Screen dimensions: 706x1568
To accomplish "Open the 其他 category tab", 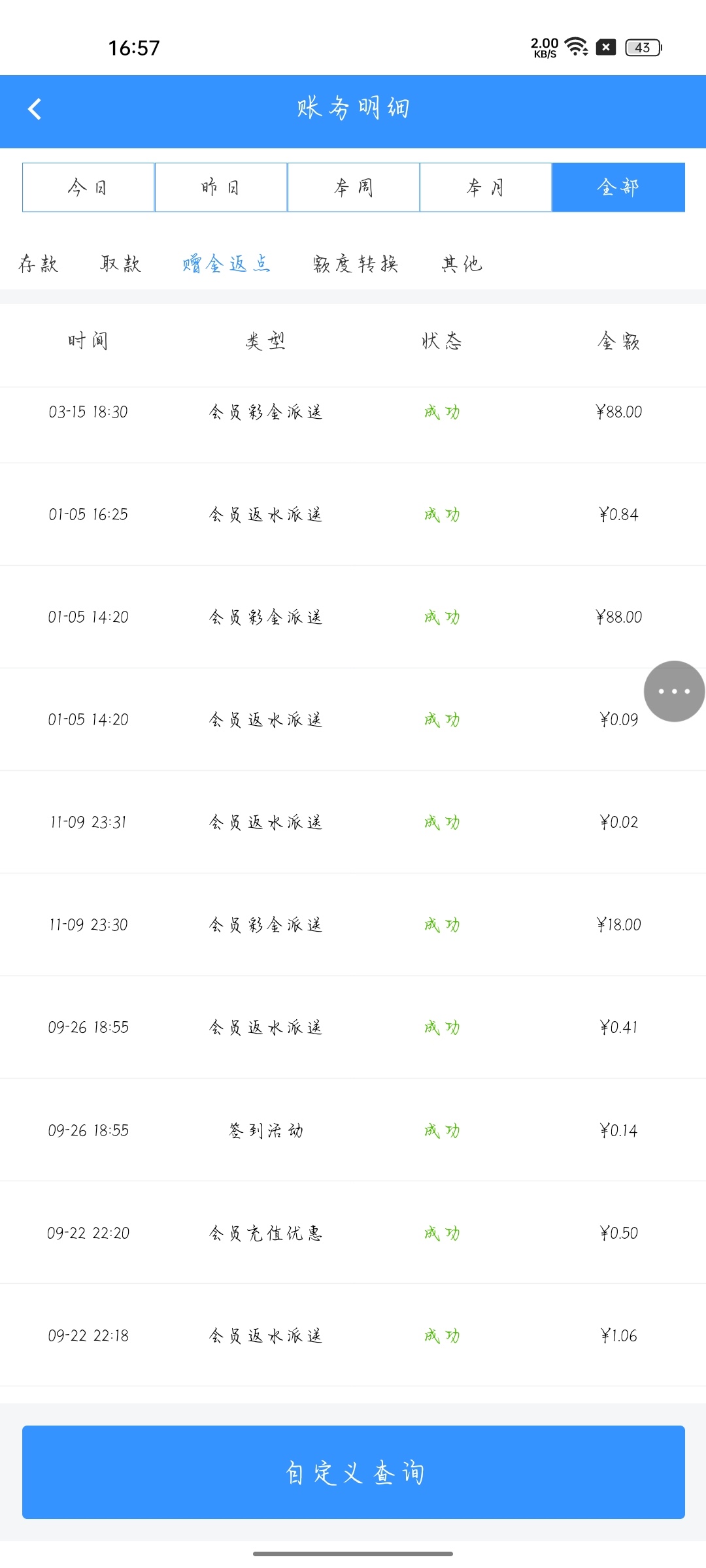I will coord(462,264).
